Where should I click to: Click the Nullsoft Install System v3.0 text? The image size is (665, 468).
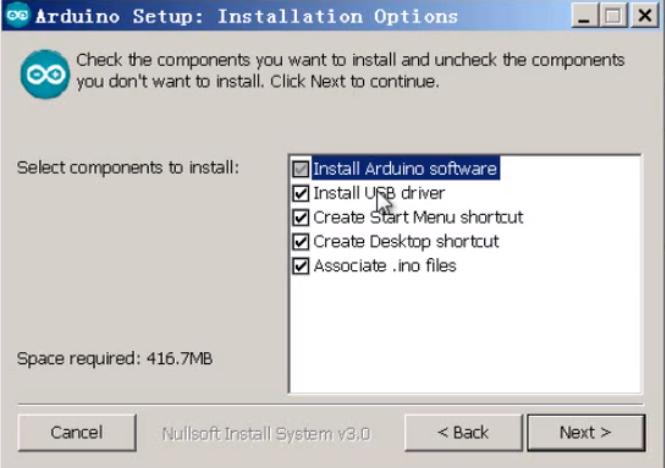266,434
